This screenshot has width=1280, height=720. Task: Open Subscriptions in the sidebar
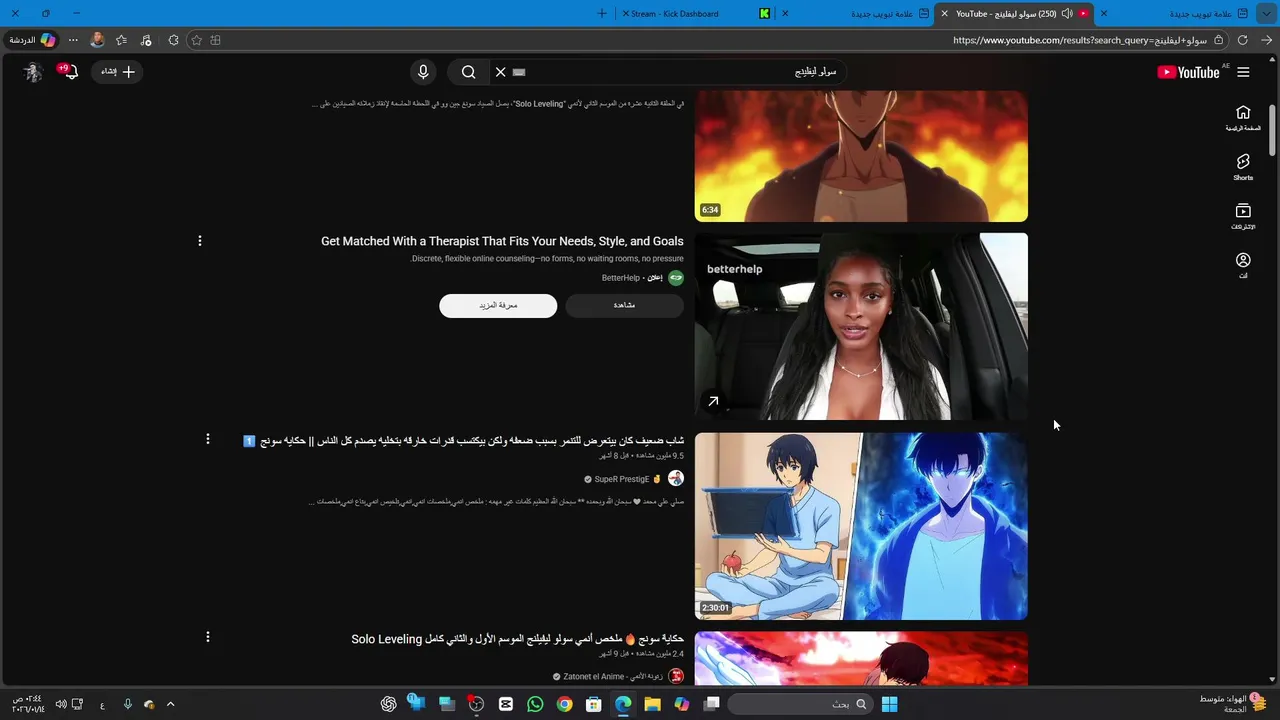1243,216
